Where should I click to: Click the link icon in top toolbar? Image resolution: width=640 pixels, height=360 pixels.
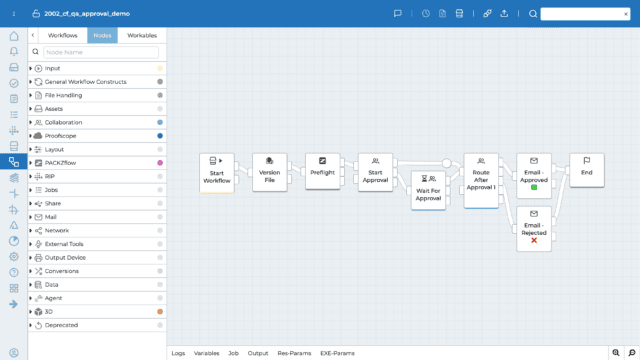pyautogui.click(x=487, y=13)
